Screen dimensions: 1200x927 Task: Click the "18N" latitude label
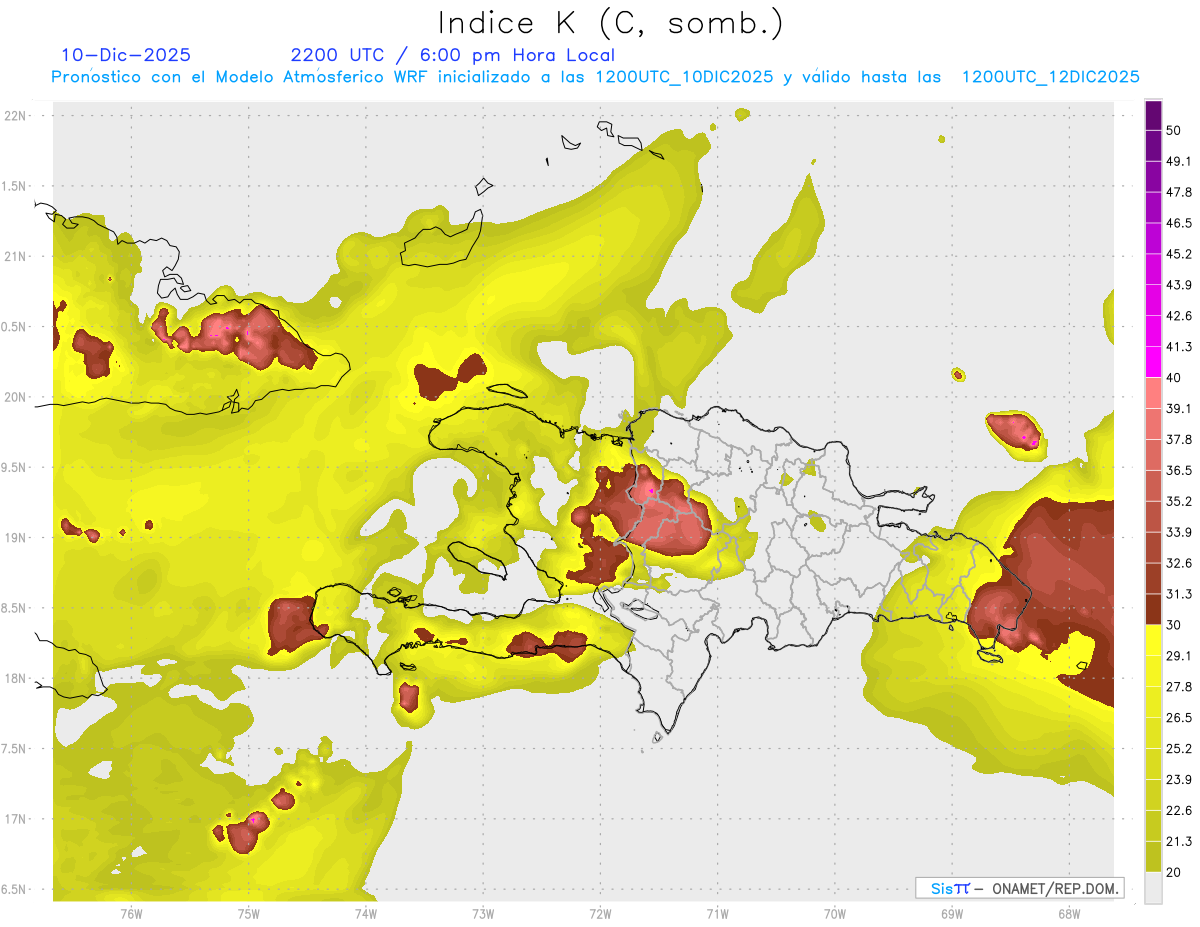pos(16,678)
